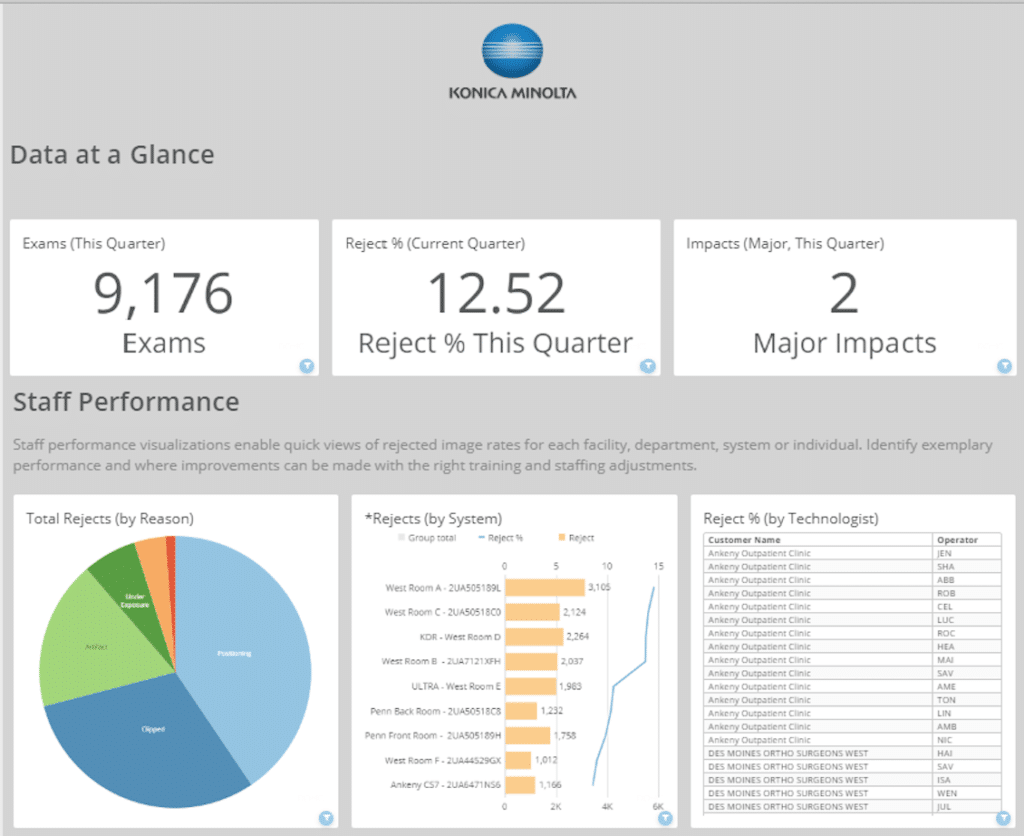
Task: Open filter icon on Exams card
Action: coord(307,366)
